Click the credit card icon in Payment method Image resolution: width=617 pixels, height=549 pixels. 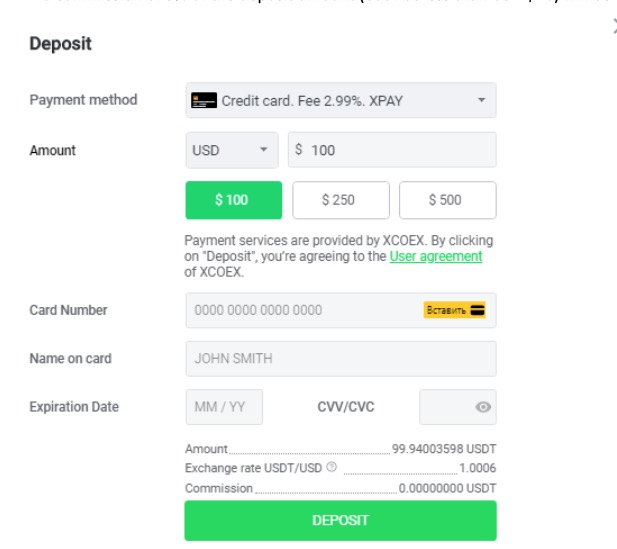coord(203,100)
